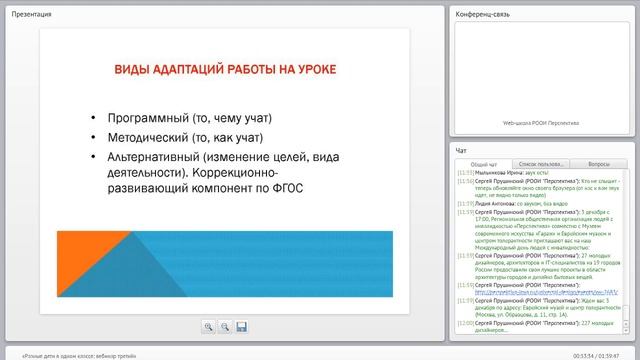The height and width of the screenshot is (360, 640).
Task: Click the chat scrollbar thumb
Action: 626,312
